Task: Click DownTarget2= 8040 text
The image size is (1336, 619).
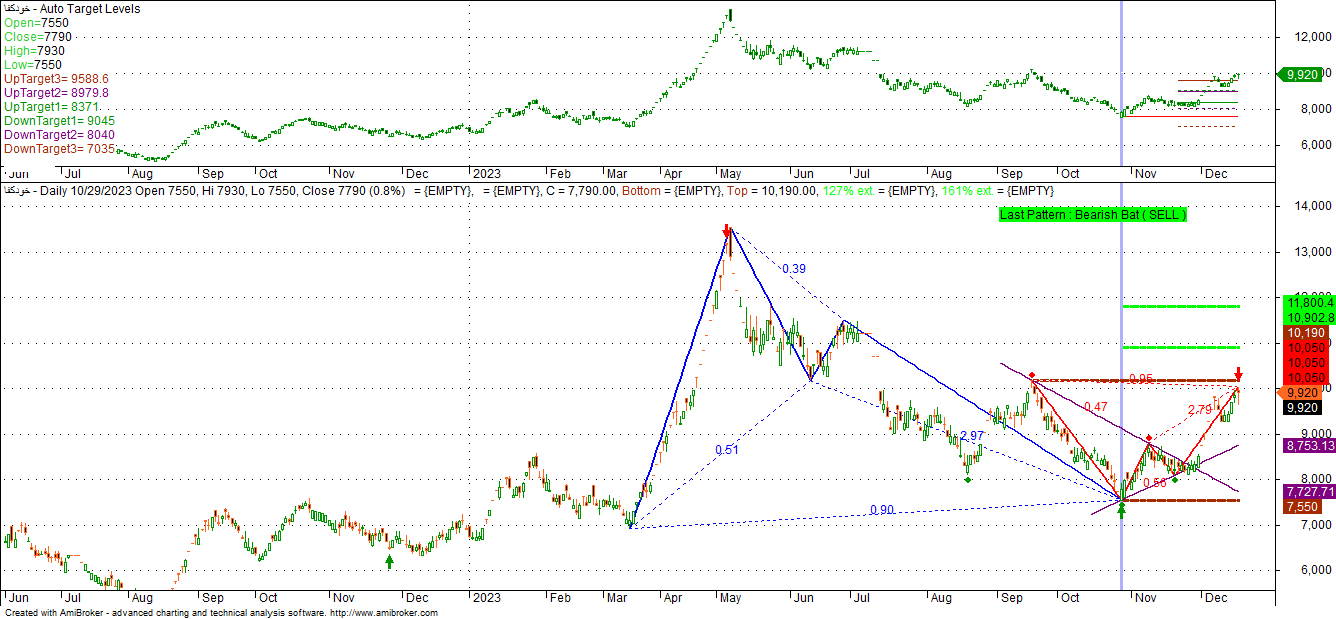Action: [59, 134]
